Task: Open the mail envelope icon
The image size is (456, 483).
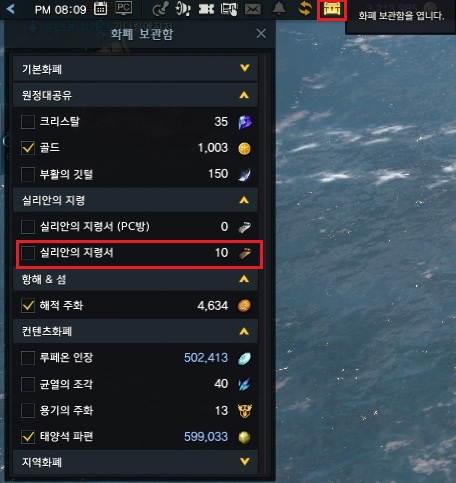Action: [253, 9]
